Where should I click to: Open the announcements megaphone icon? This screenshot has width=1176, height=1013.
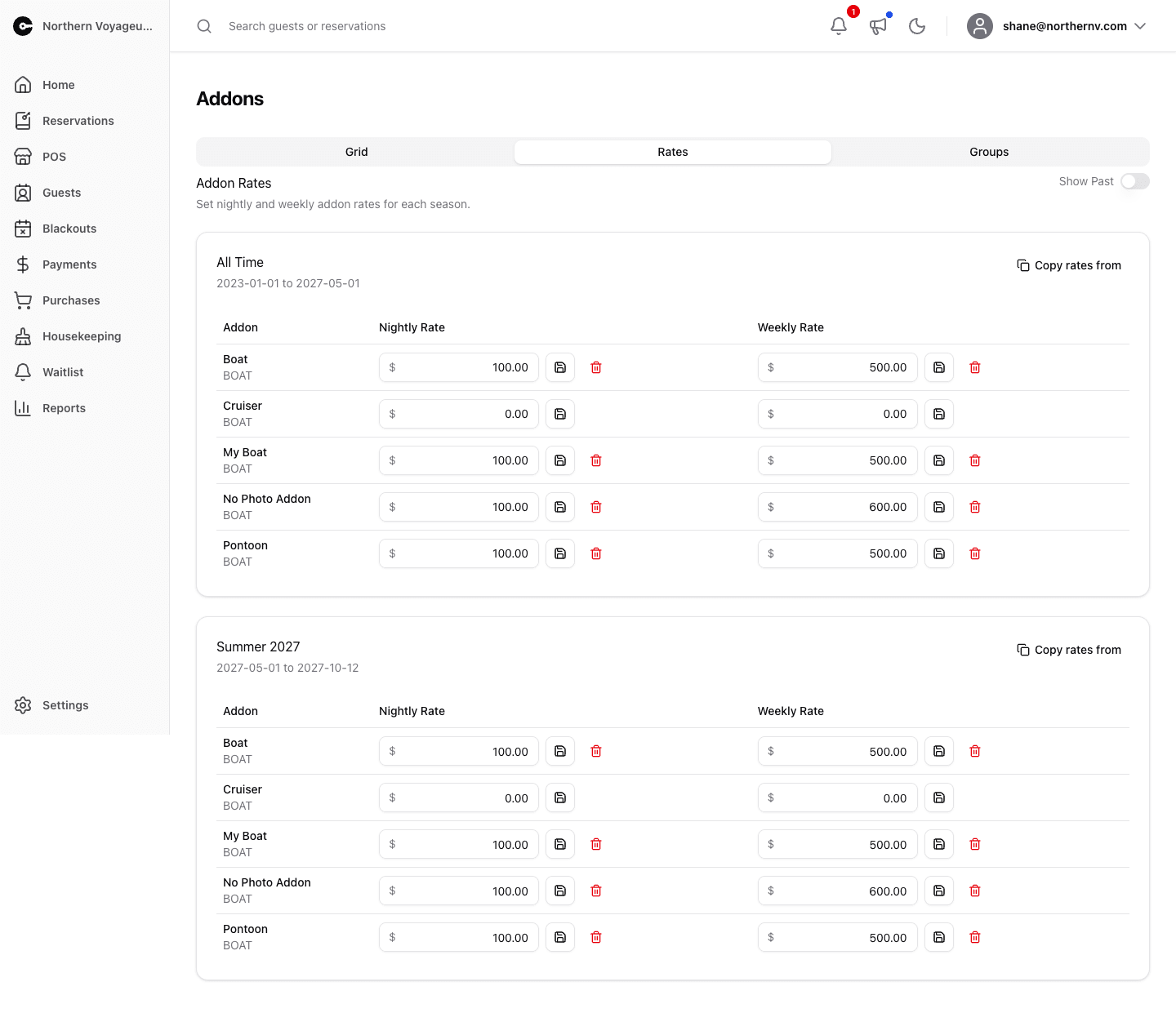click(x=878, y=26)
